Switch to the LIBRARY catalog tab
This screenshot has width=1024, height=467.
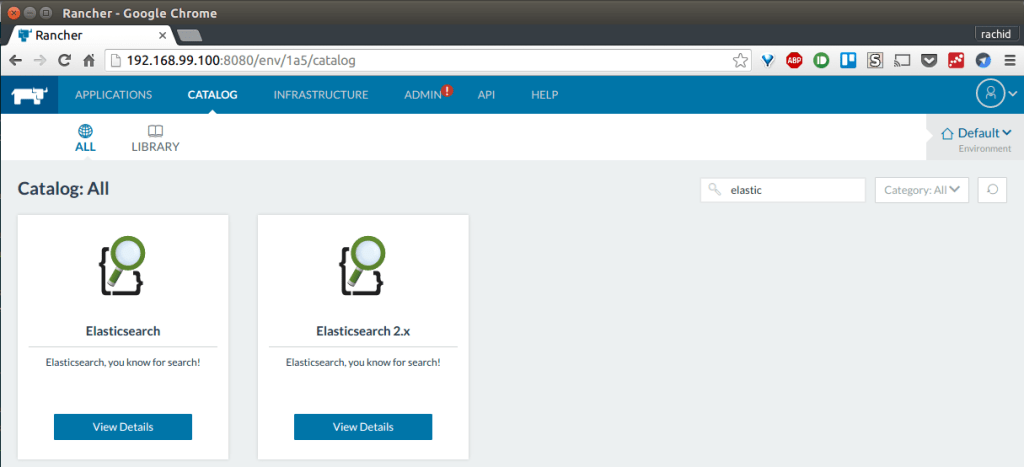point(155,138)
